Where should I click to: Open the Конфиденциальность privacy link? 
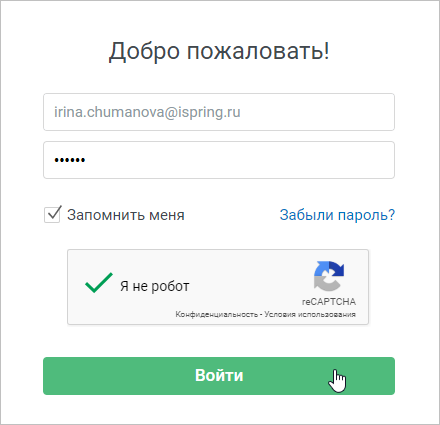[217, 314]
